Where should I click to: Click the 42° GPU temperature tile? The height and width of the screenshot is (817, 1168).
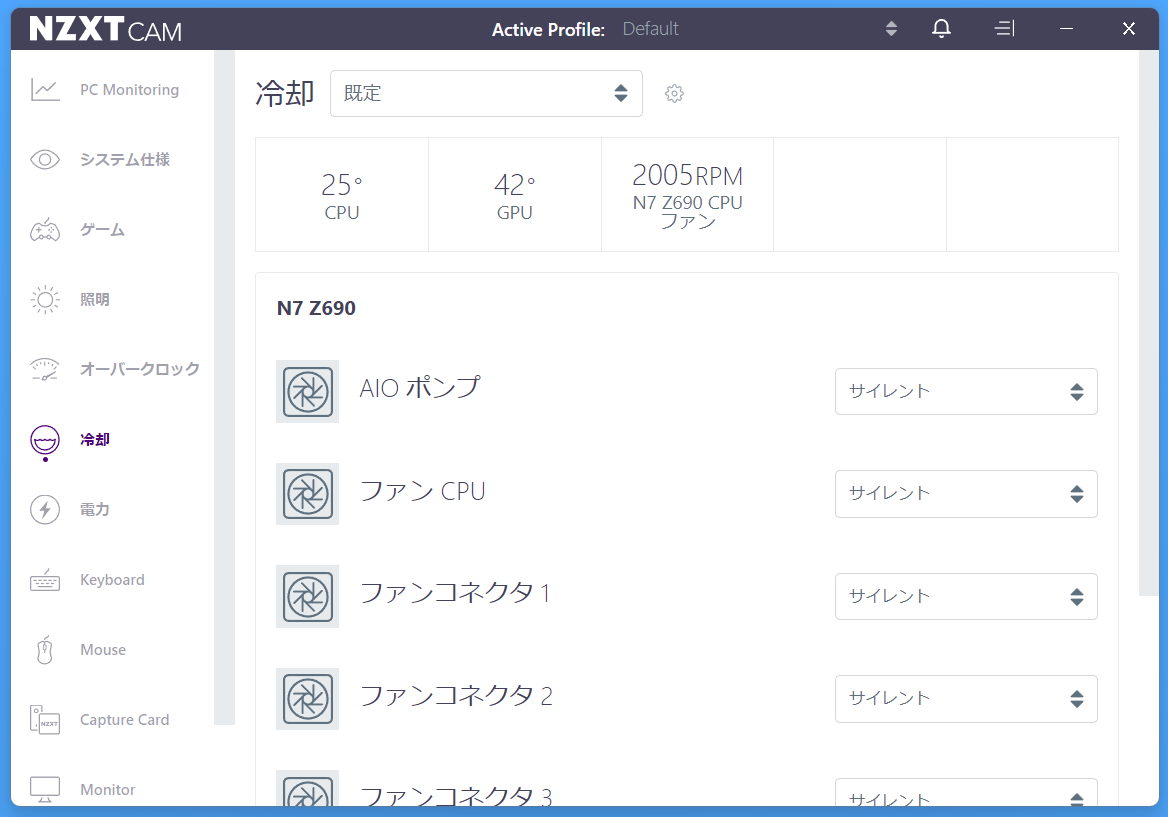click(x=515, y=194)
